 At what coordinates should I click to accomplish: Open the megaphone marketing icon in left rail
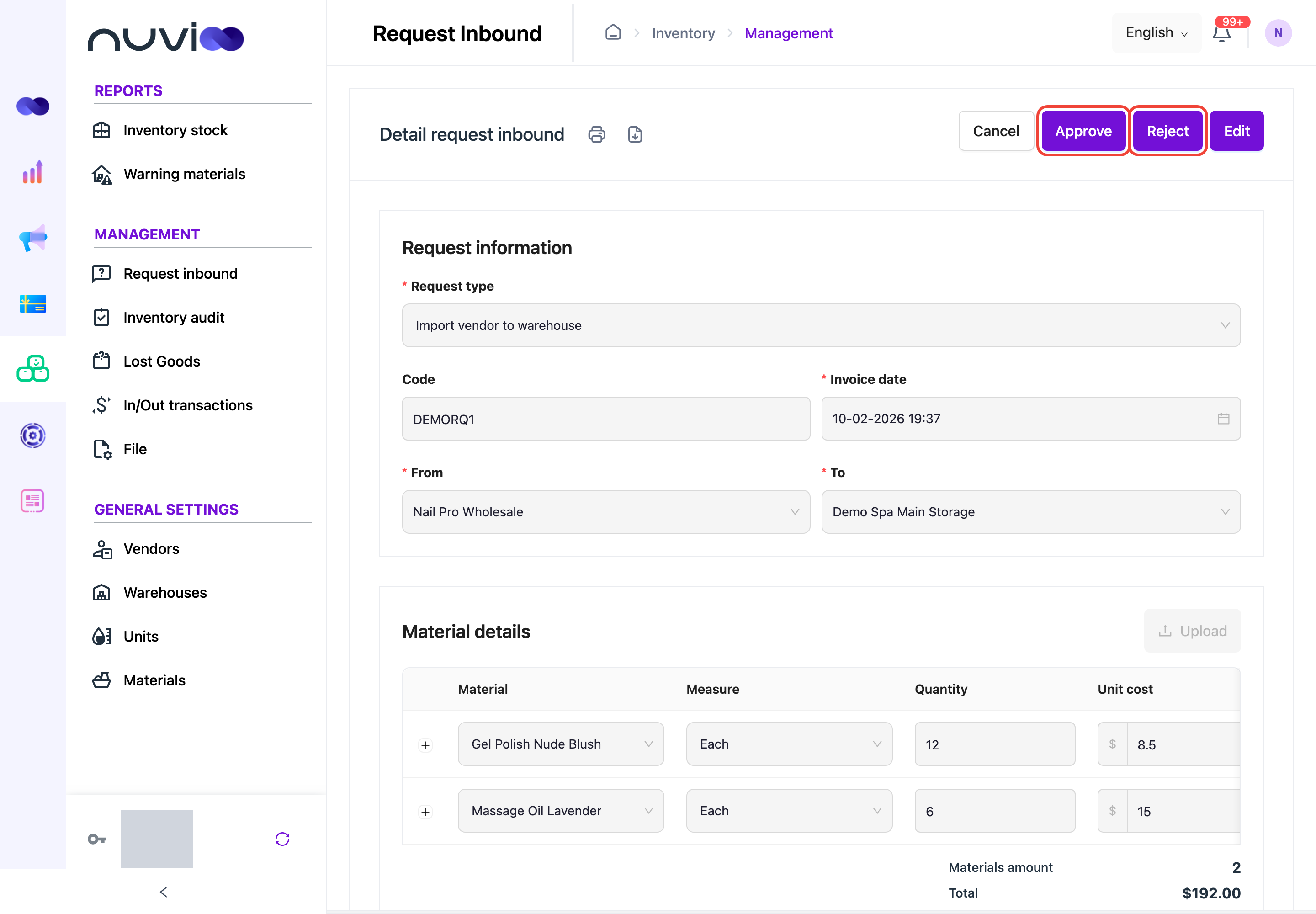(32, 238)
